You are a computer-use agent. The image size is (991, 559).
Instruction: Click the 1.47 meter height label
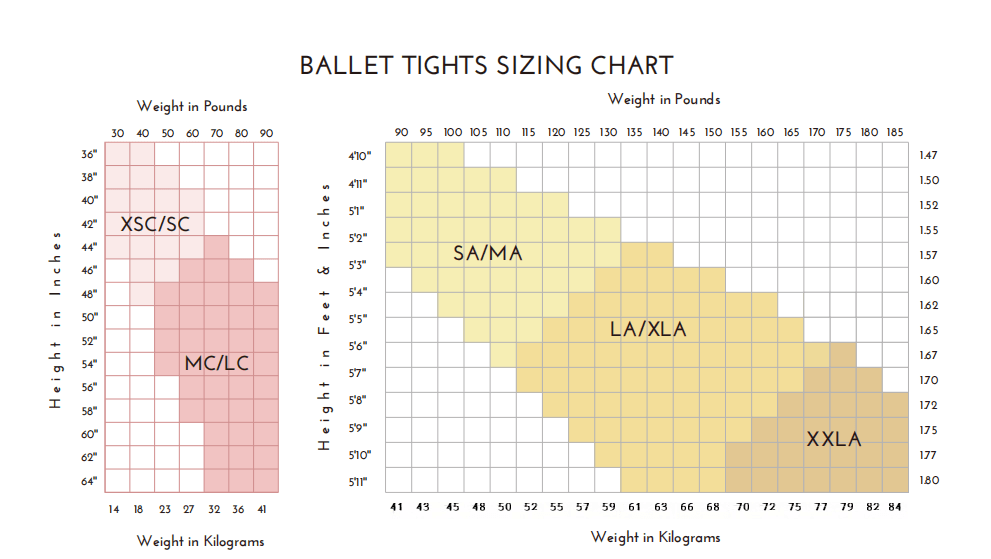[928, 155]
